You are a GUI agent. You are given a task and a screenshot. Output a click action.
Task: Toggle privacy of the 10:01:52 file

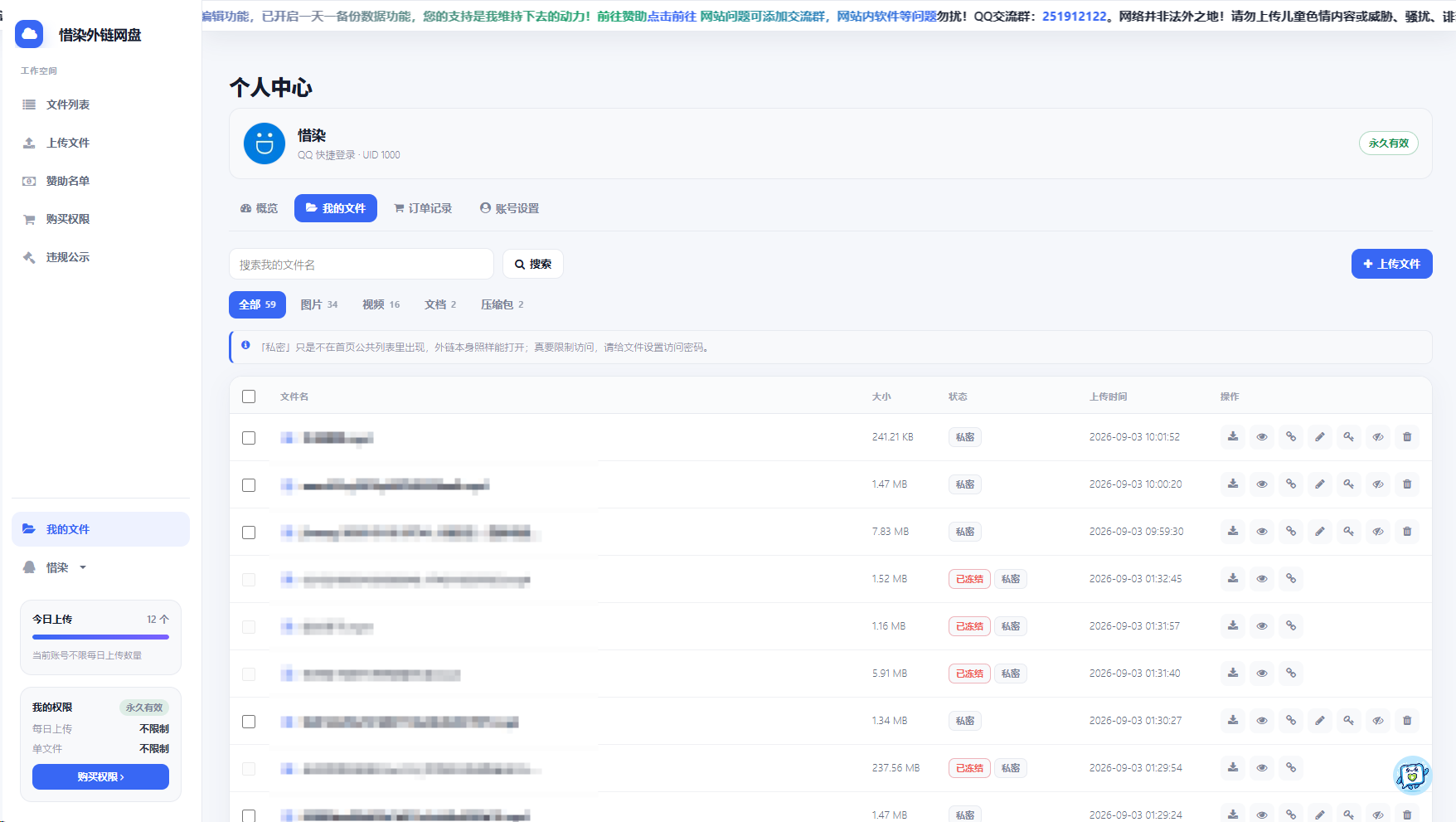coord(1378,437)
